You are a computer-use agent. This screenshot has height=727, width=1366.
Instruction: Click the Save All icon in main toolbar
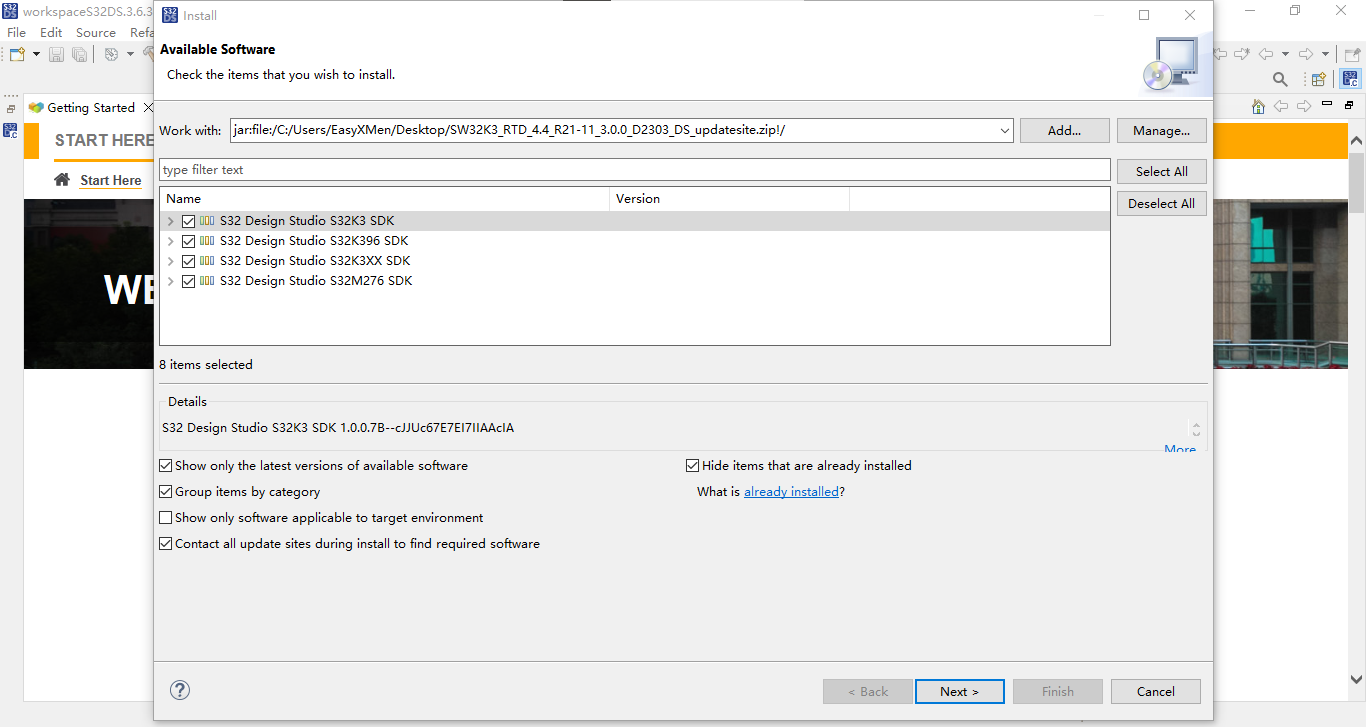point(79,54)
